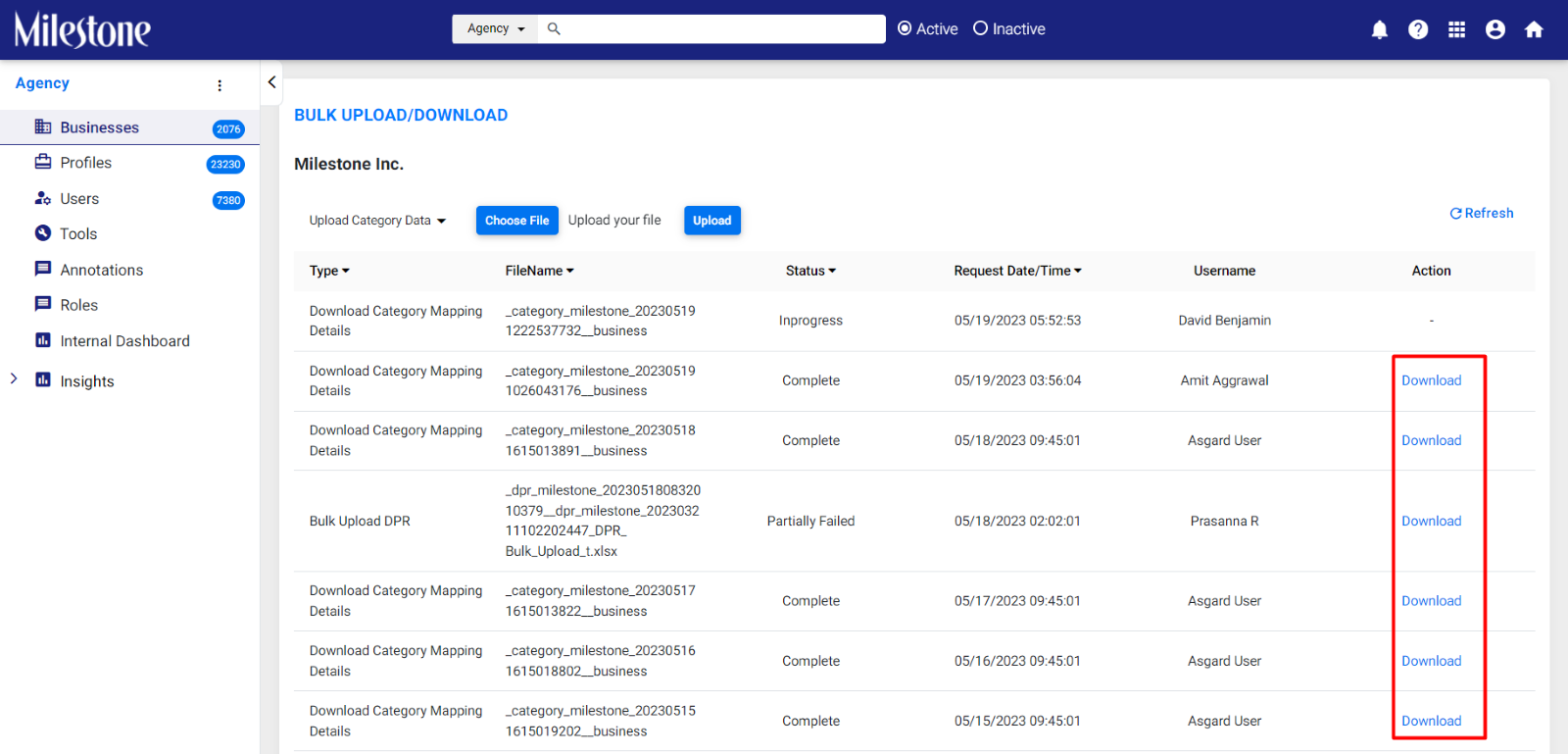Image resolution: width=1568 pixels, height=754 pixels.
Task: Download the 05/17/2023 09:45:01 file
Action: 1431,601
